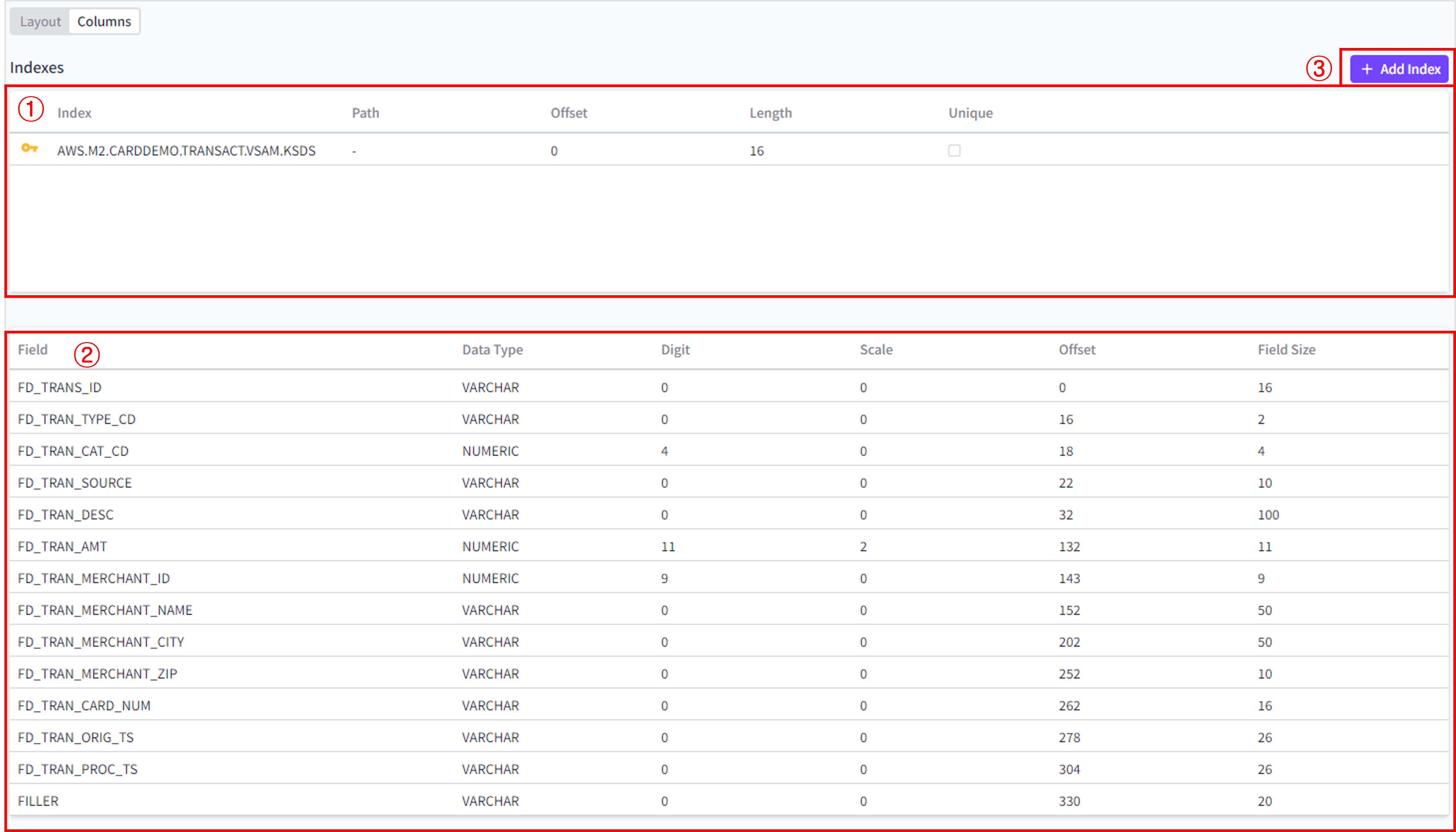Click the Length column header in Indexes
Screen dimensions: 1456x832
pyautogui.click(x=770, y=113)
